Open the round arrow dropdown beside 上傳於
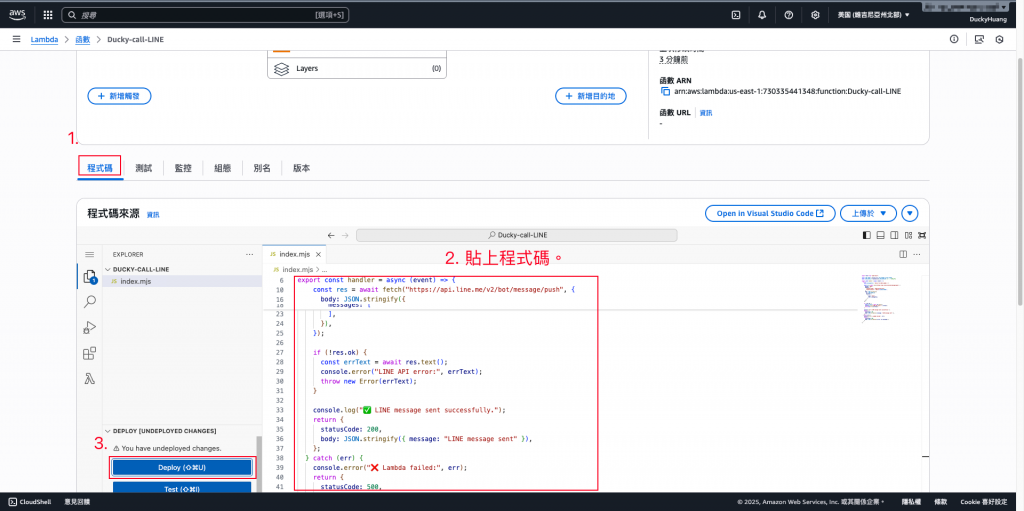Screen dimensions: 1024x511 coord(910,213)
